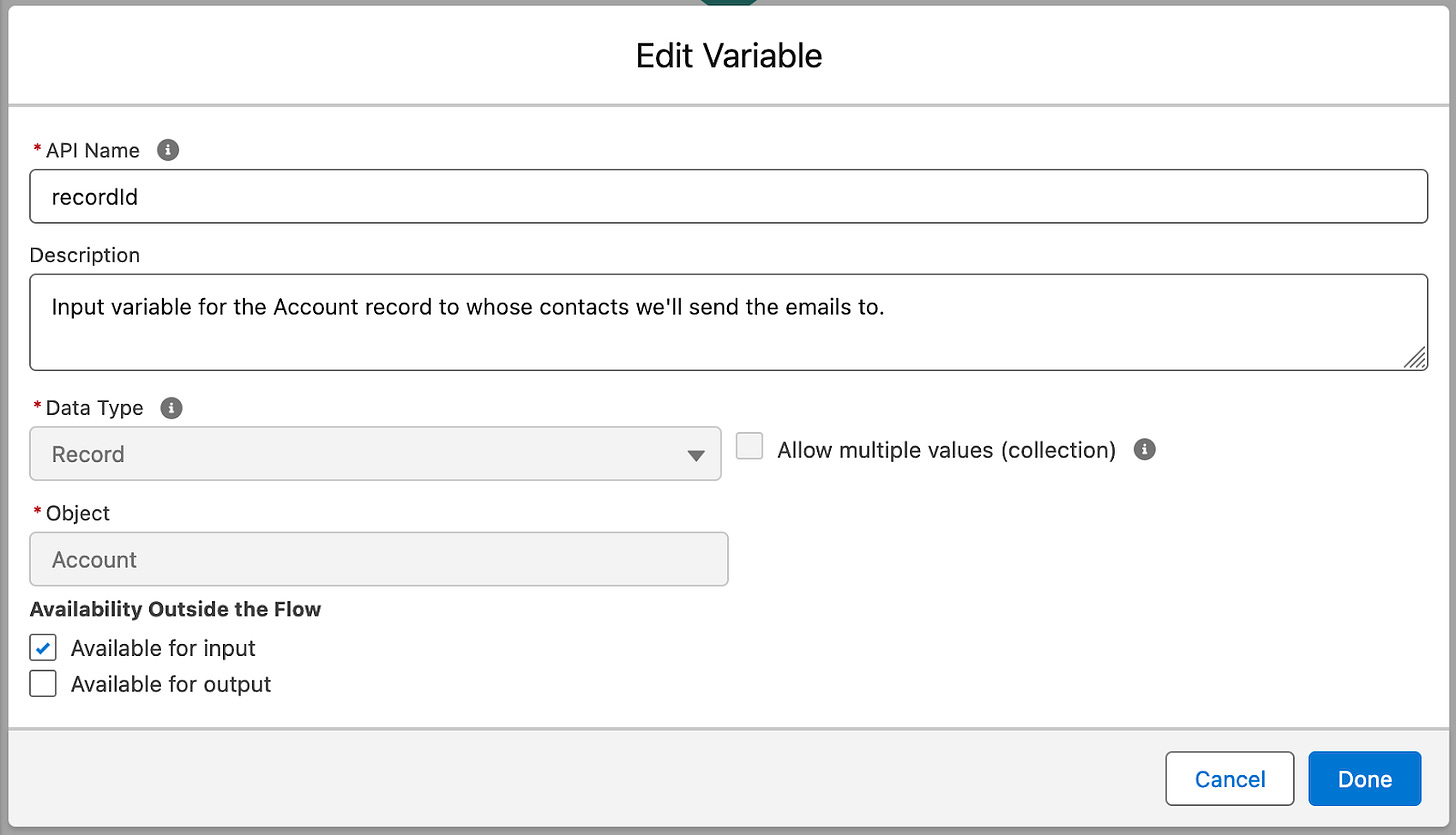Click the Edit Variable dialog title

coord(729,56)
